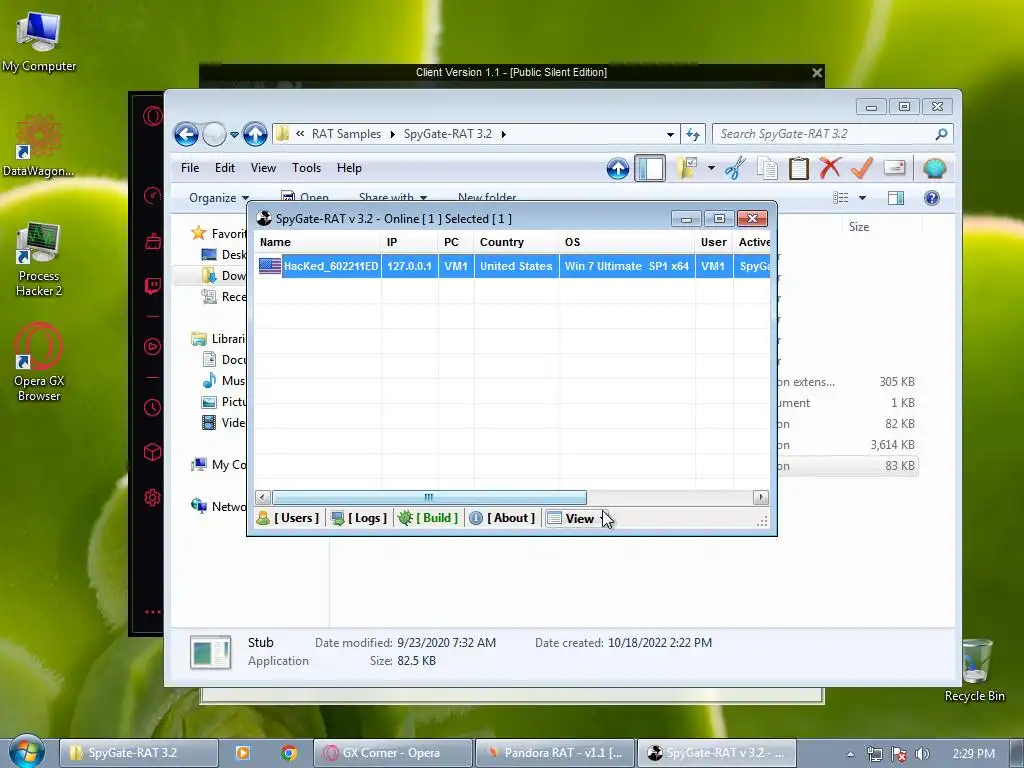Click the blue Up arrow toolbar icon

click(x=618, y=168)
